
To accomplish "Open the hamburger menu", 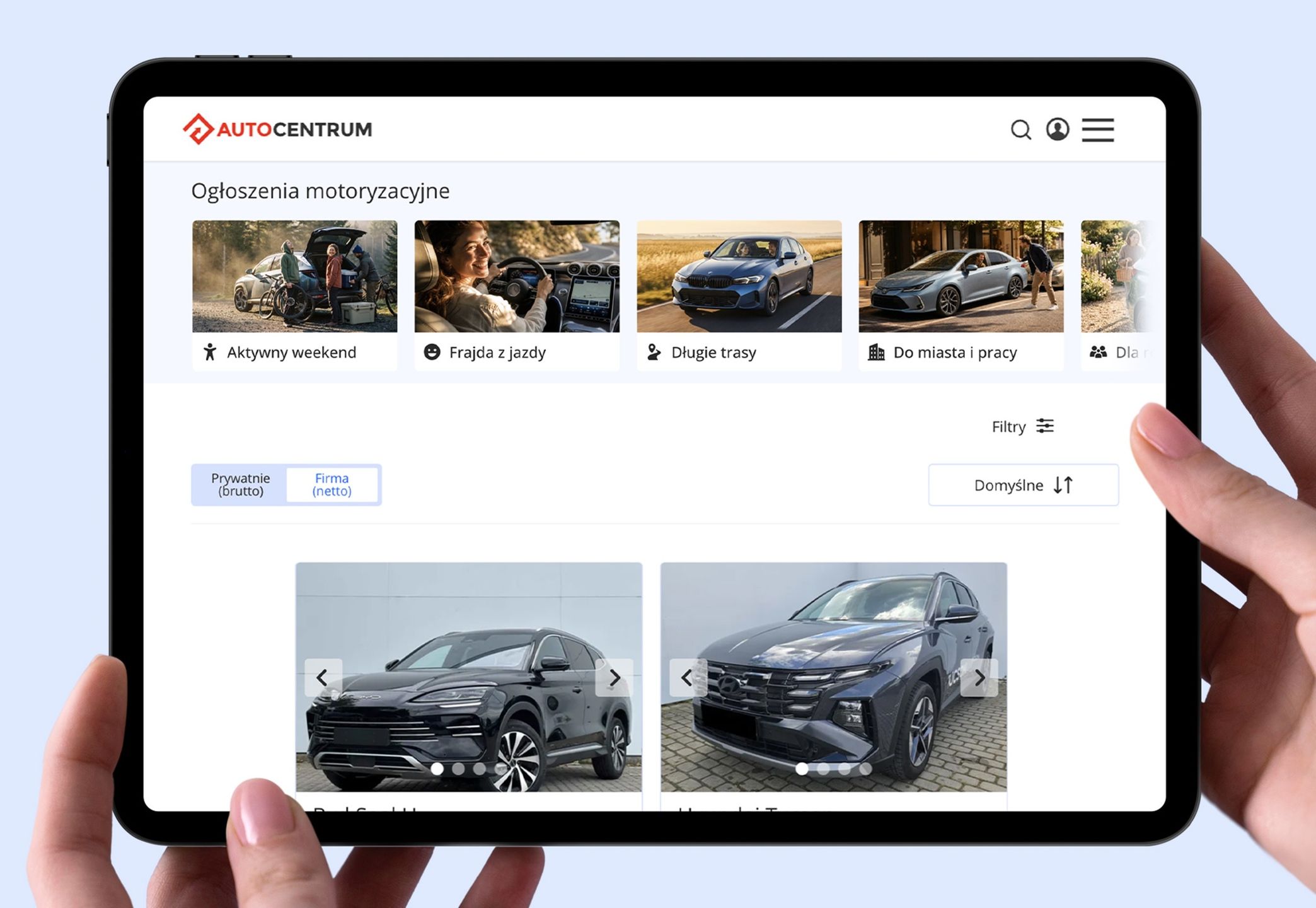I will click(1098, 130).
